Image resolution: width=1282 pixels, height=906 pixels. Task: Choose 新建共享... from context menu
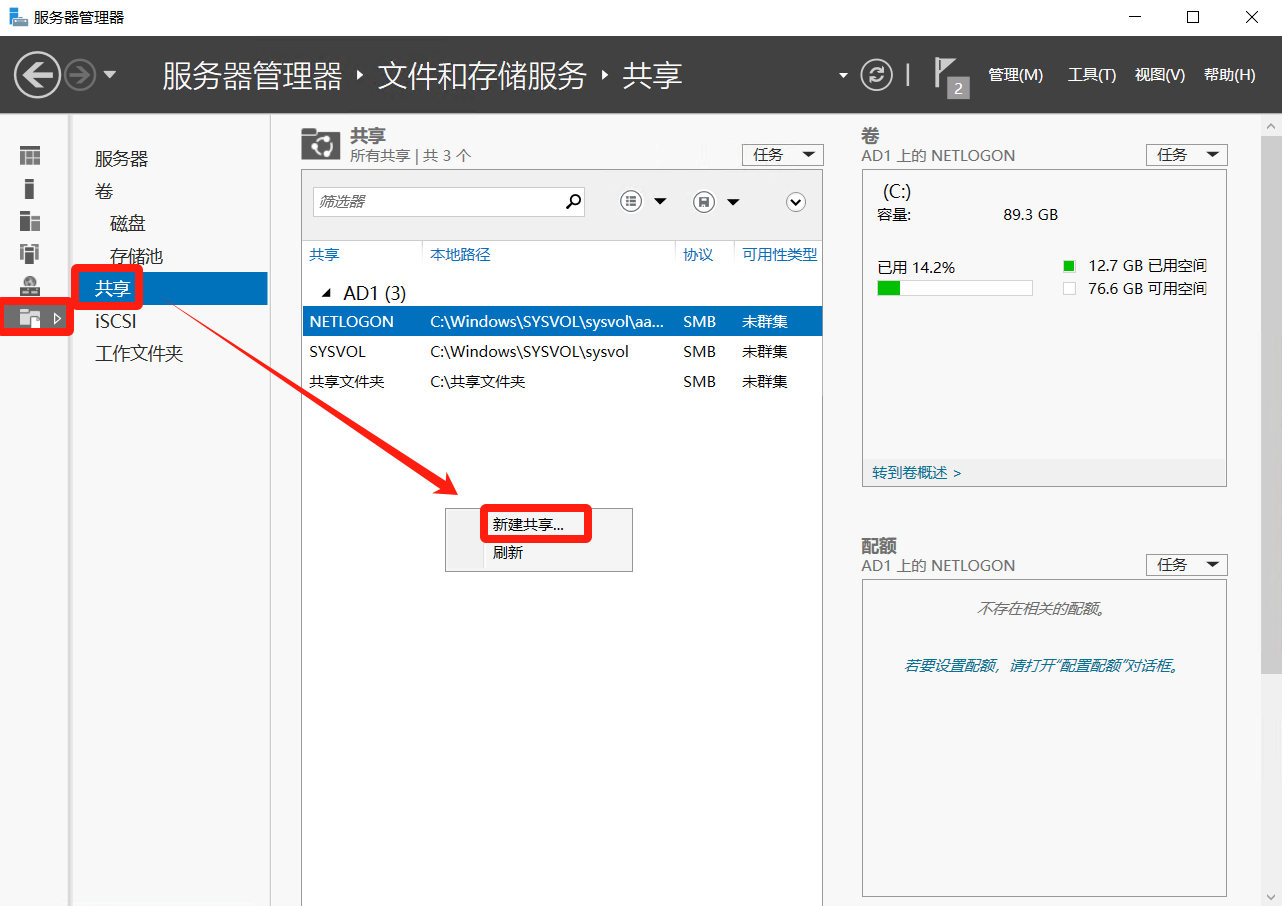(528, 524)
